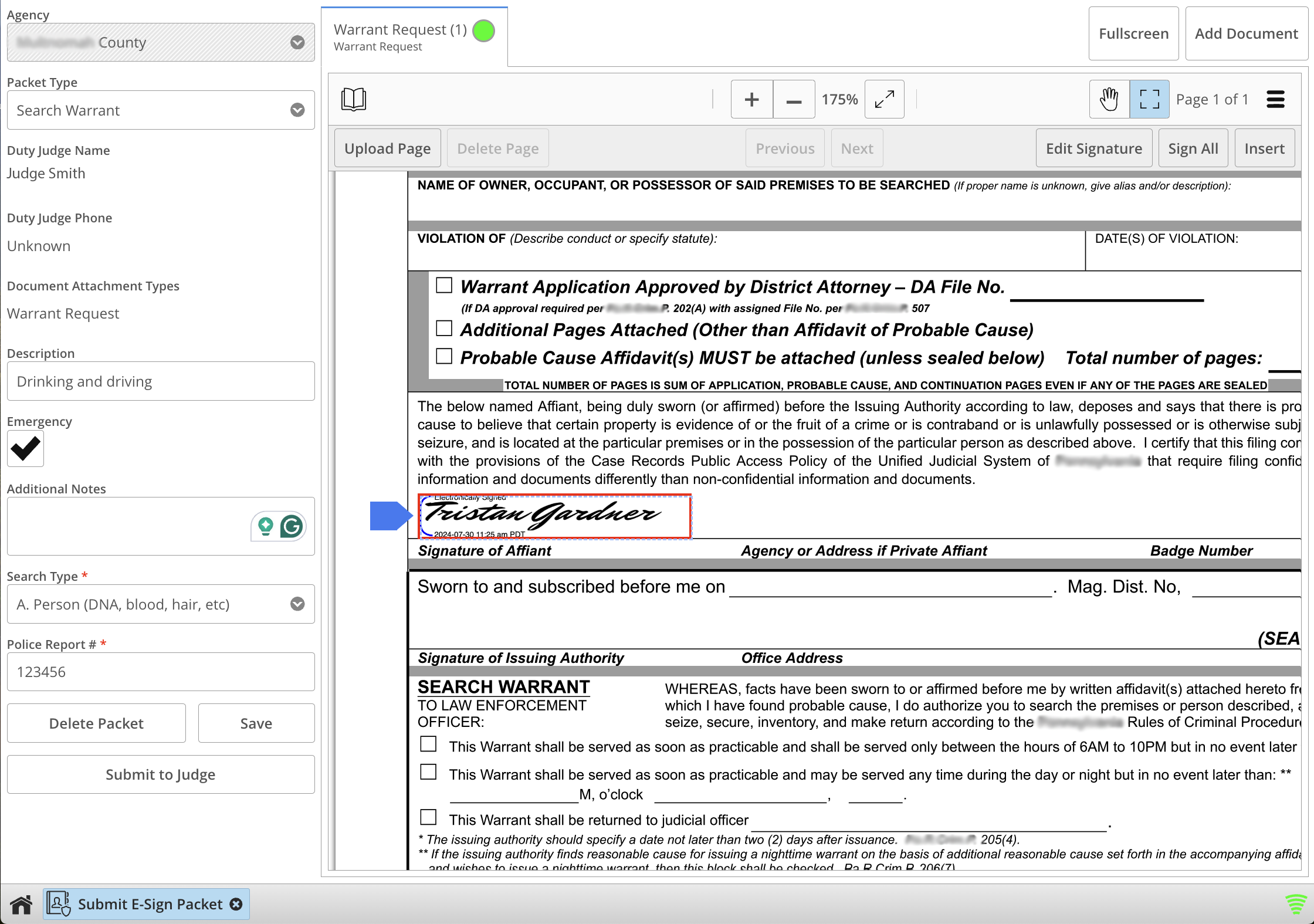1314x924 pixels.
Task: Zoom in with the plus icon
Action: 751,99
